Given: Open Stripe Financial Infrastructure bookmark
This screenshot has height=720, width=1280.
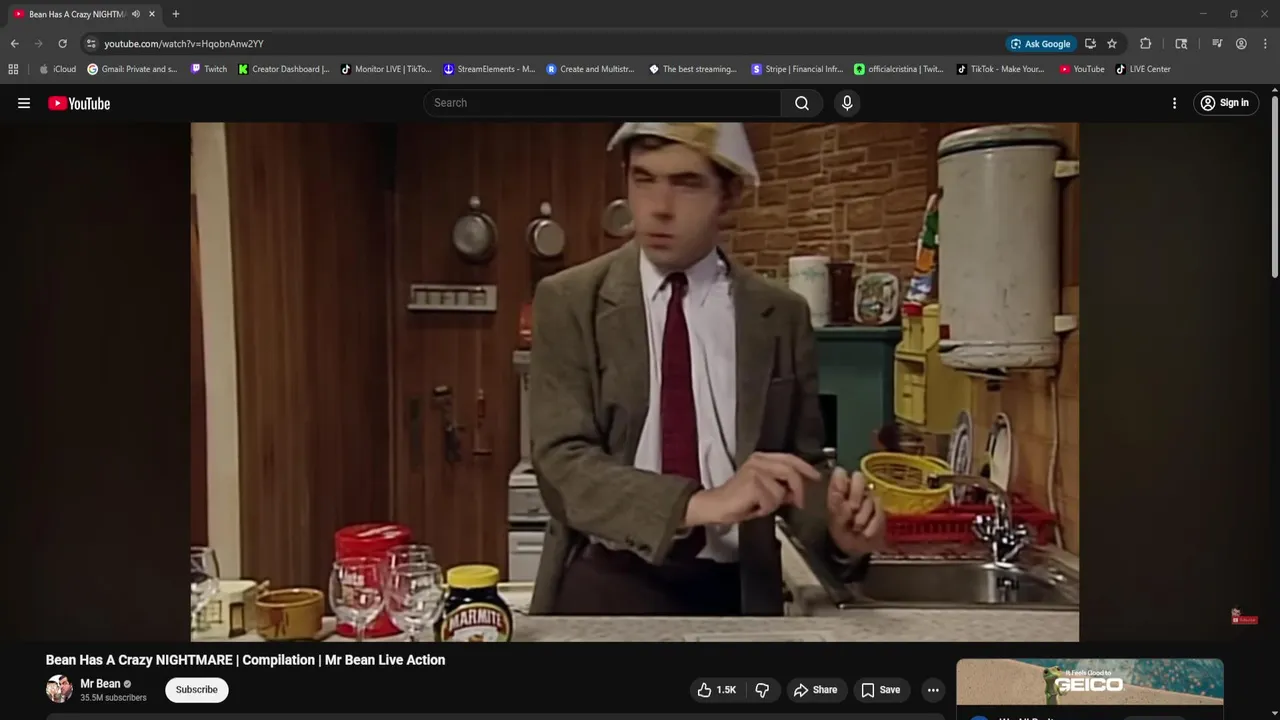Looking at the screenshot, I should pos(797,69).
